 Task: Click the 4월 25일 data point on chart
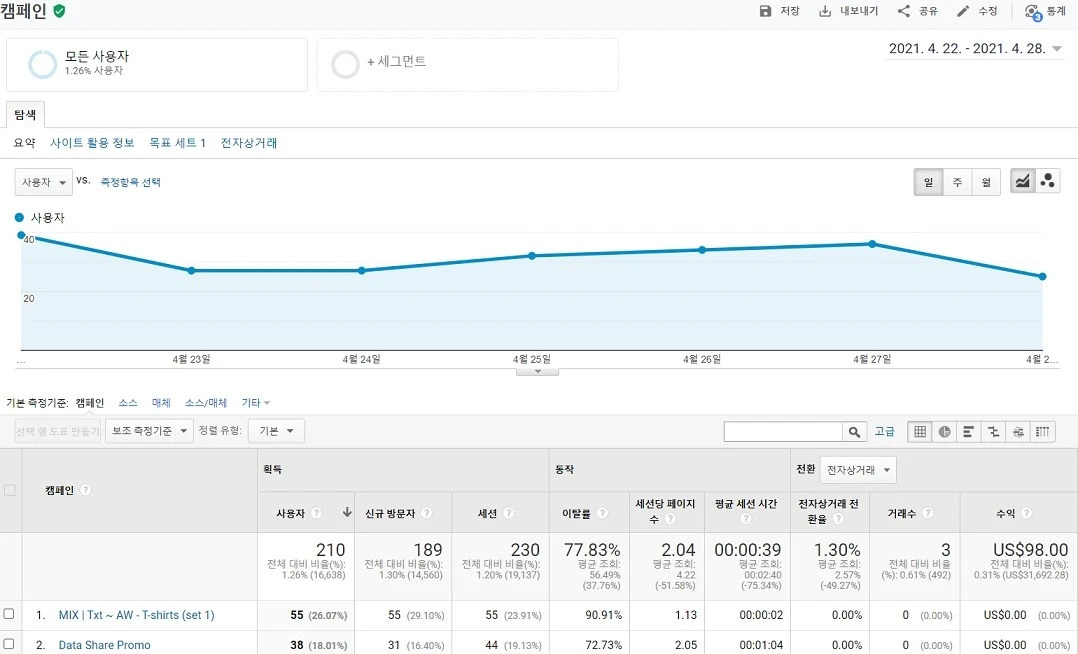tap(532, 256)
